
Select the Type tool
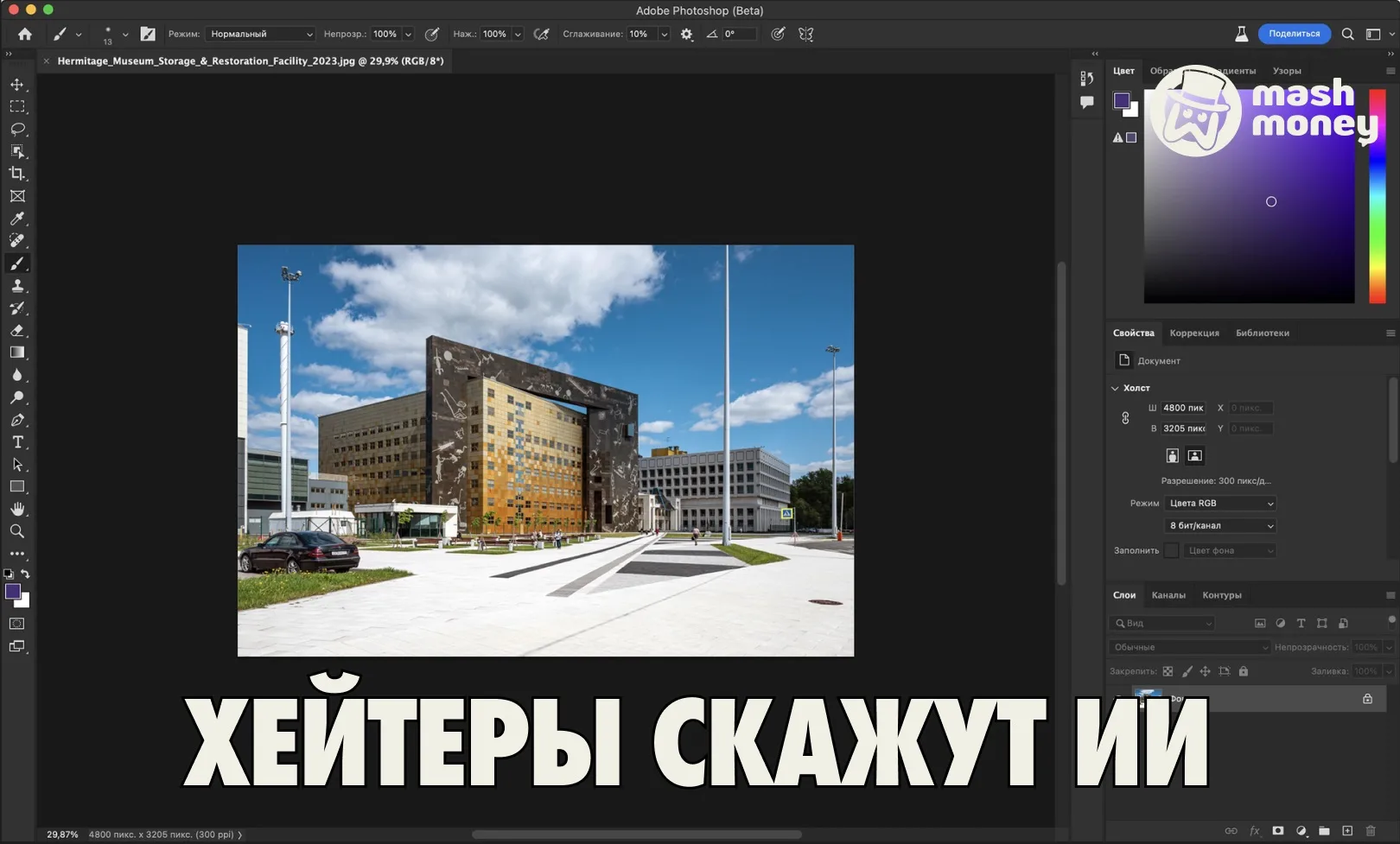pyautogui.click(x=17, y=442)
